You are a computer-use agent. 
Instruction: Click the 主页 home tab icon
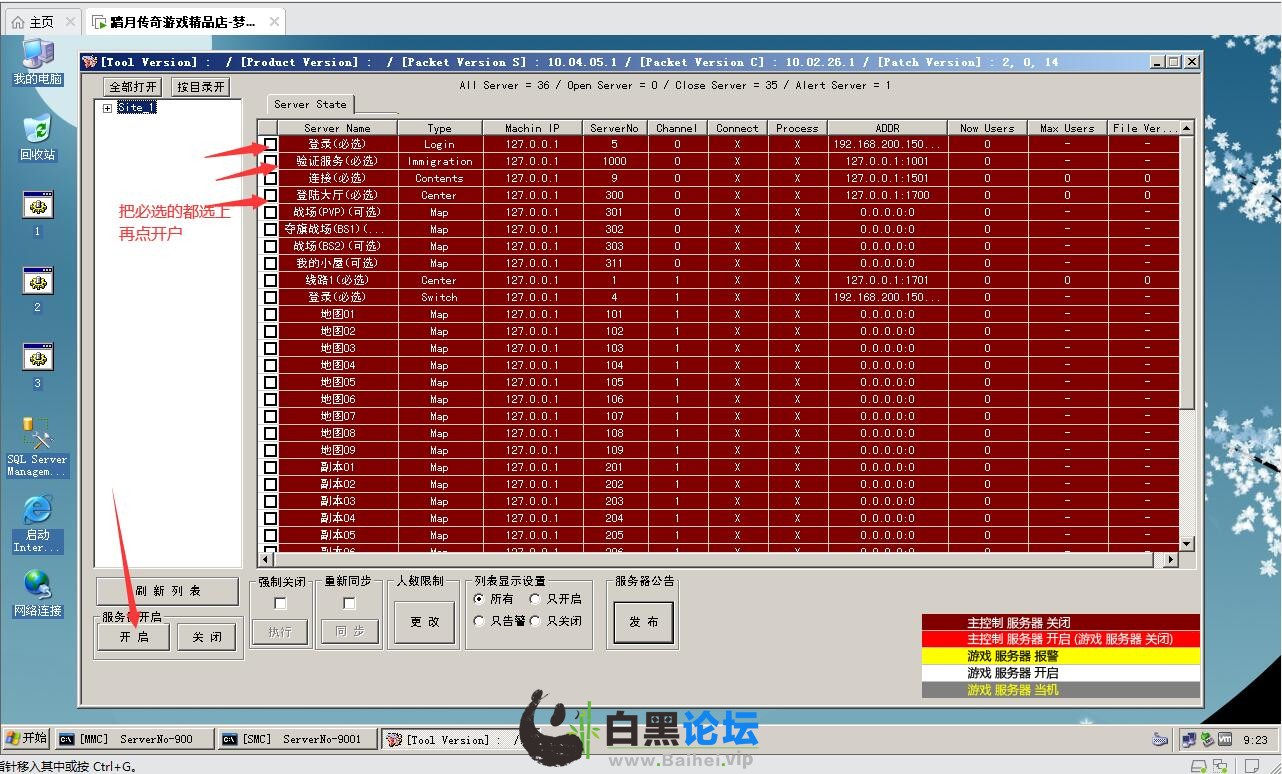coord(18,21)
